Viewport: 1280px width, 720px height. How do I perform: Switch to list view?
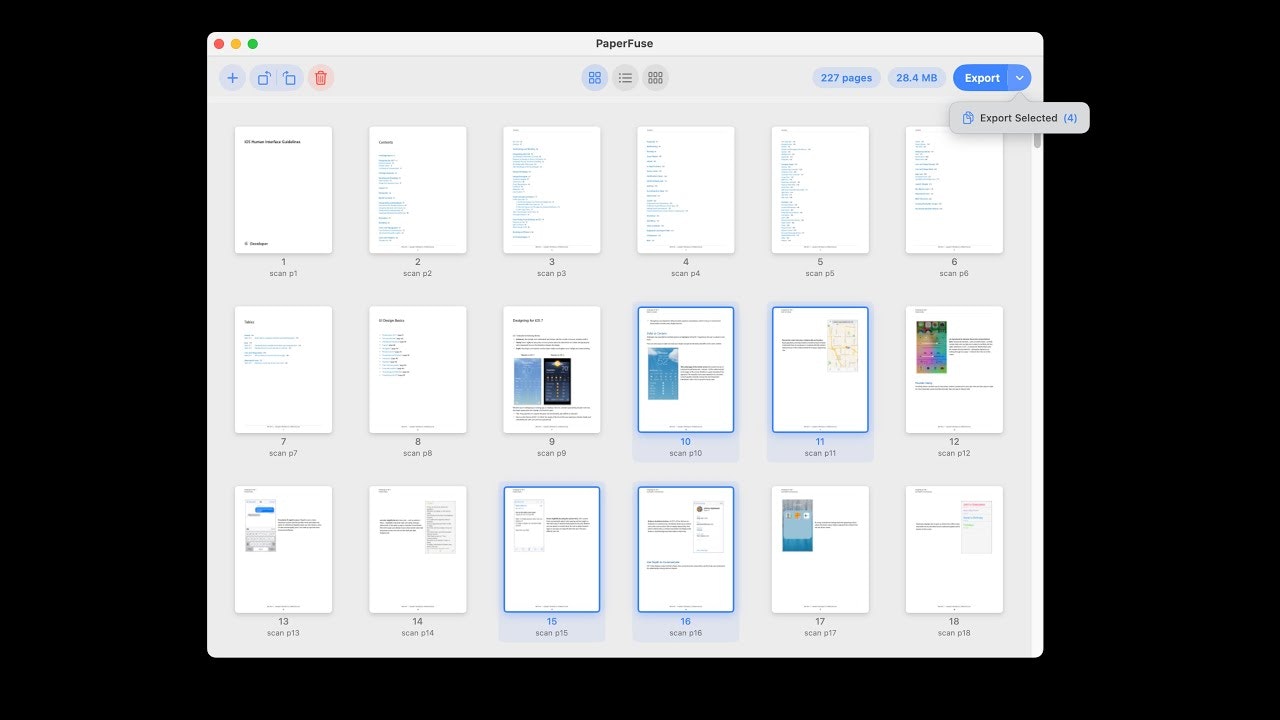click(625, 78)
